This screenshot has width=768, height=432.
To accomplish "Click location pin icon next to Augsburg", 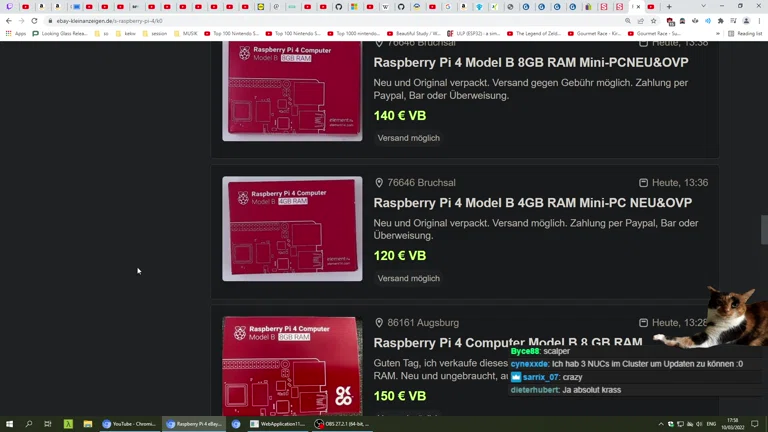I will (379, 323).
